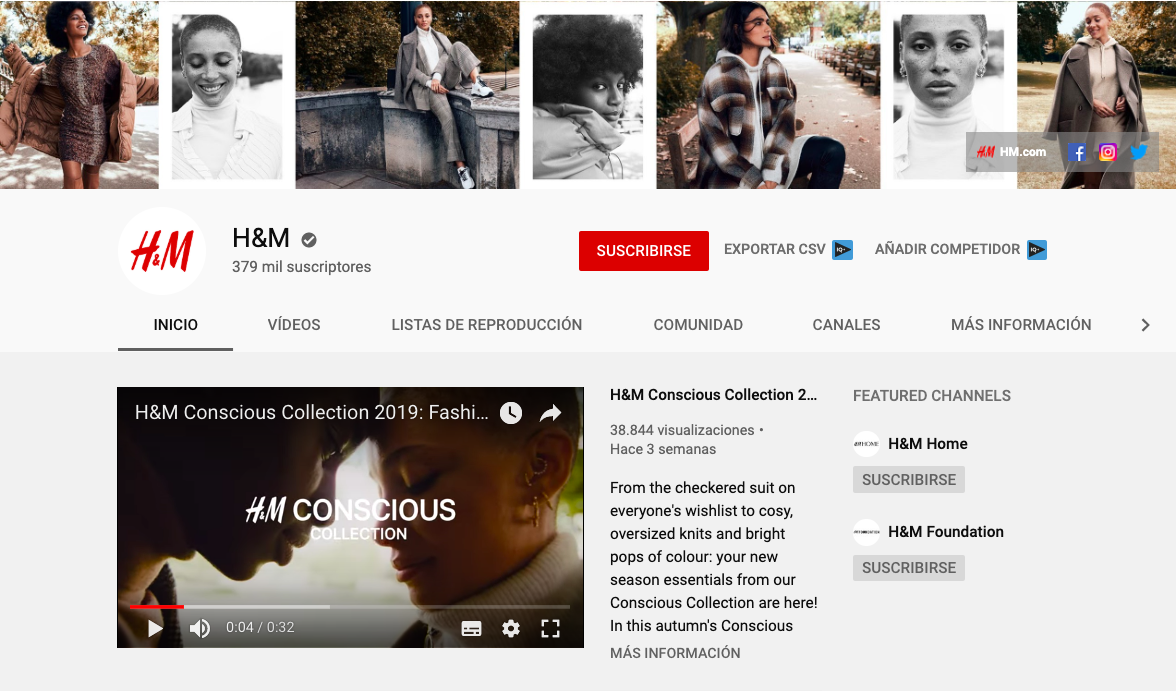Click the 0:04 / 0:32 time display

260,627
